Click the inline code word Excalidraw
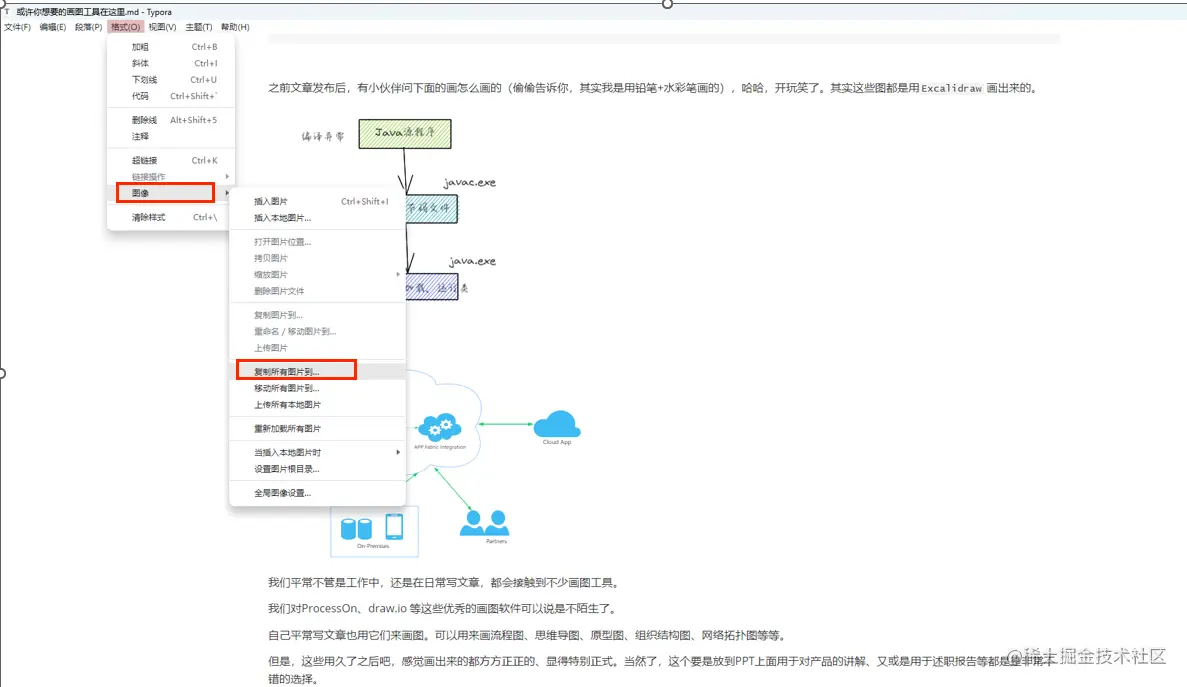 pos(951,89)
